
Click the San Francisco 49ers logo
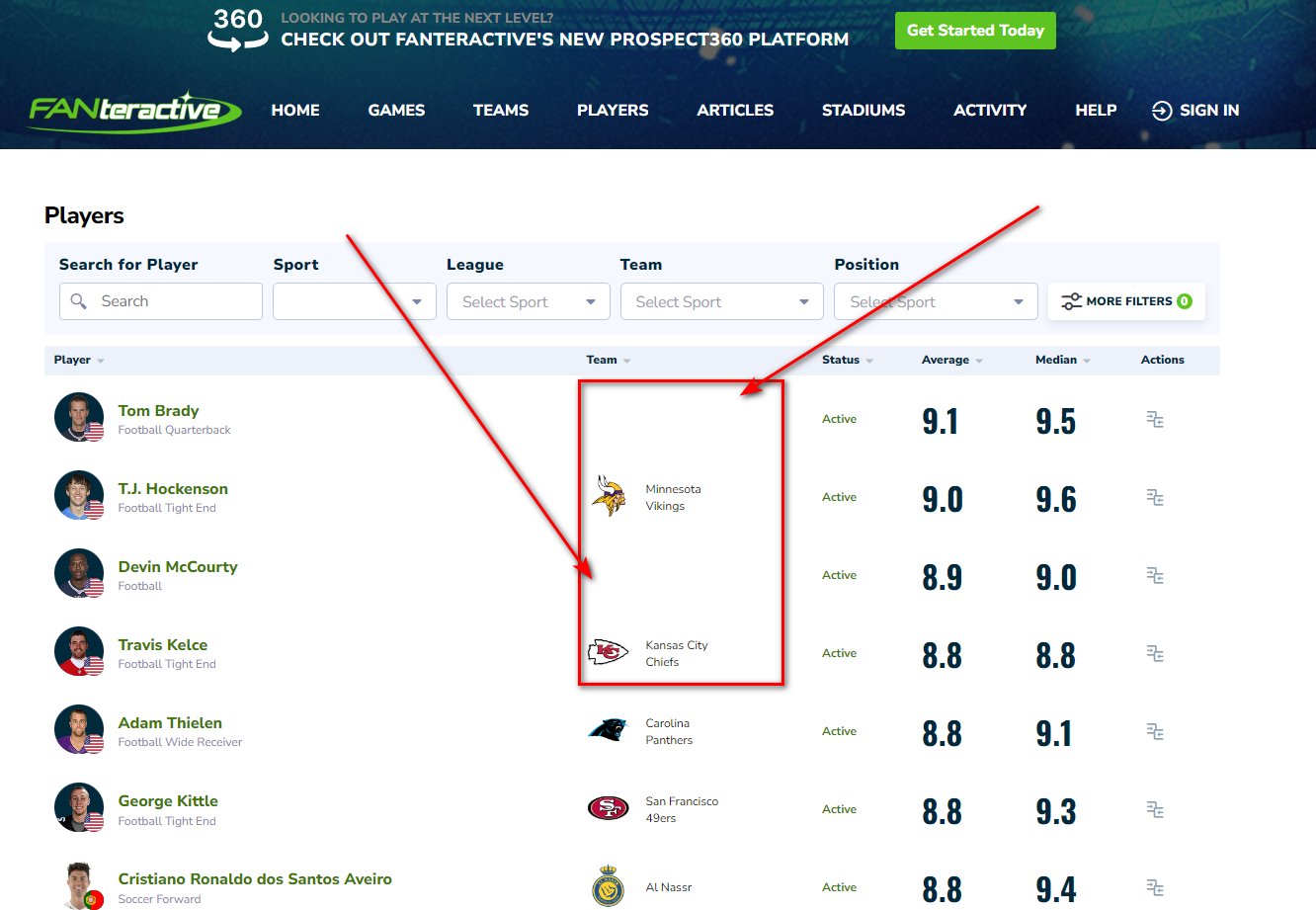609,808
